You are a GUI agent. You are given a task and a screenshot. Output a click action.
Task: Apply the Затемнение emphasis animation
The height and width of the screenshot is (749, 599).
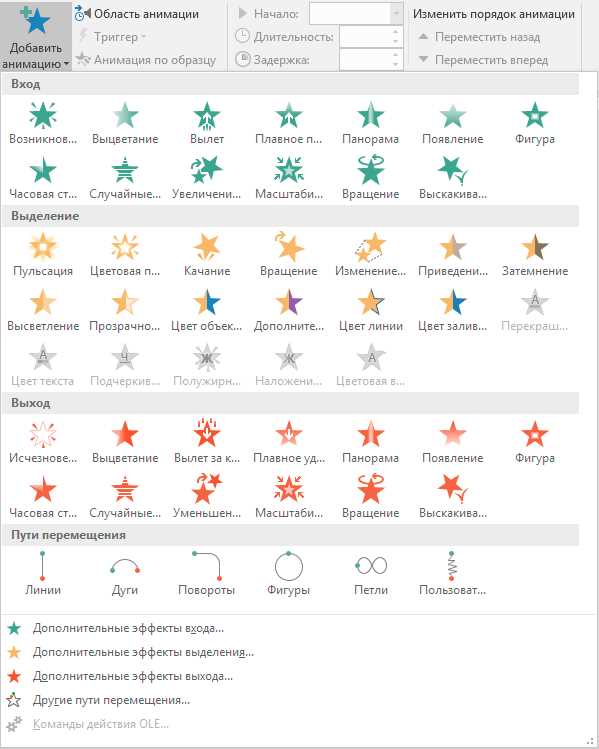pos(535,255)
